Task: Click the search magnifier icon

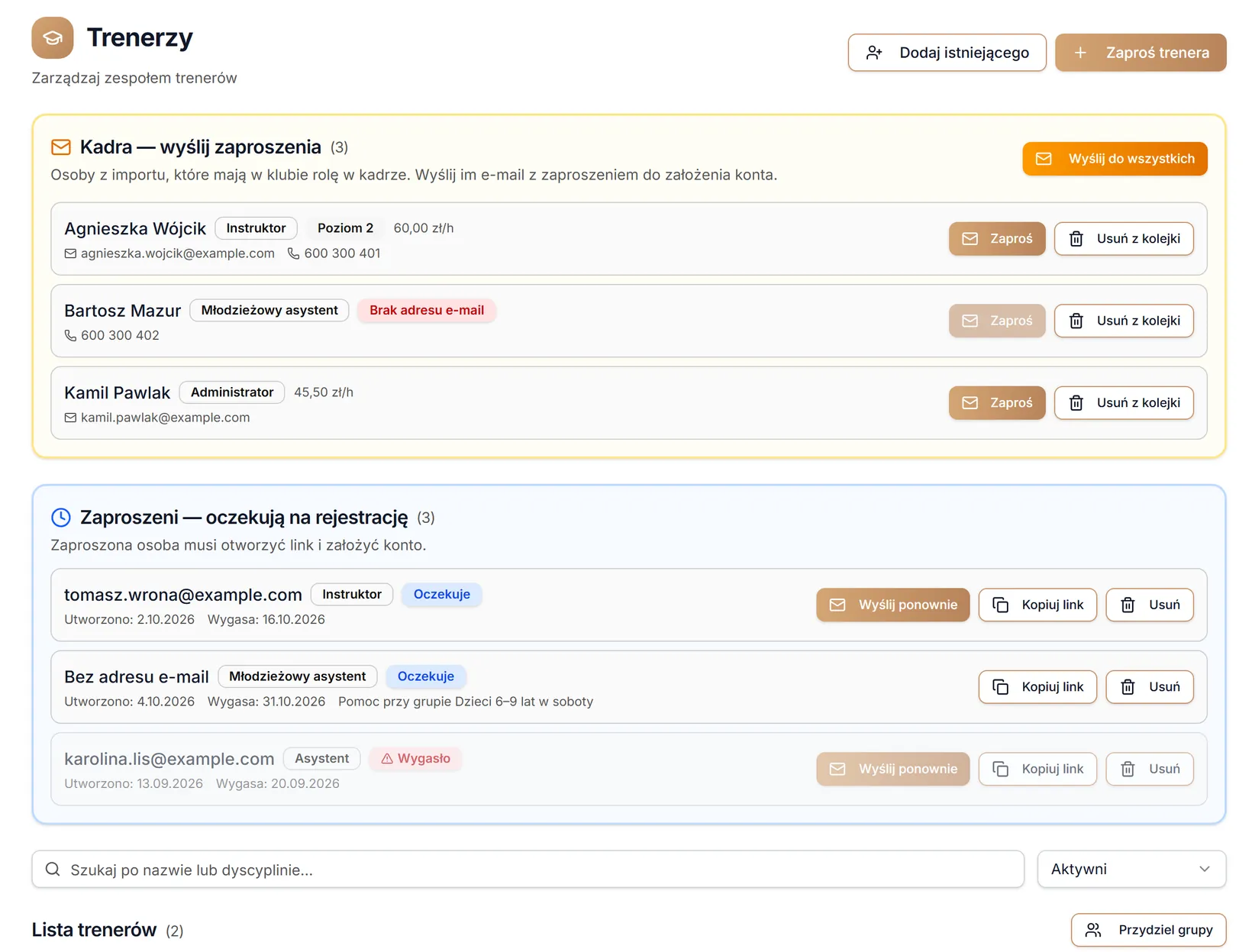Action: [53, 870]
